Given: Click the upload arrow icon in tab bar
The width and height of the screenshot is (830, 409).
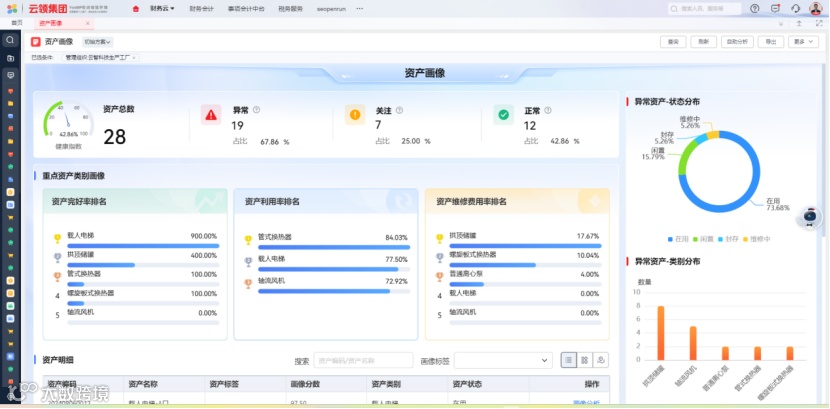Looking at the screenshot, I should (x=799, y=23).
